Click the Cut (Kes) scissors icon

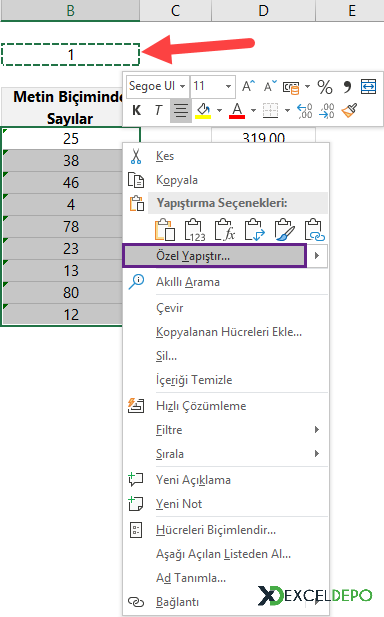[136, 156]
